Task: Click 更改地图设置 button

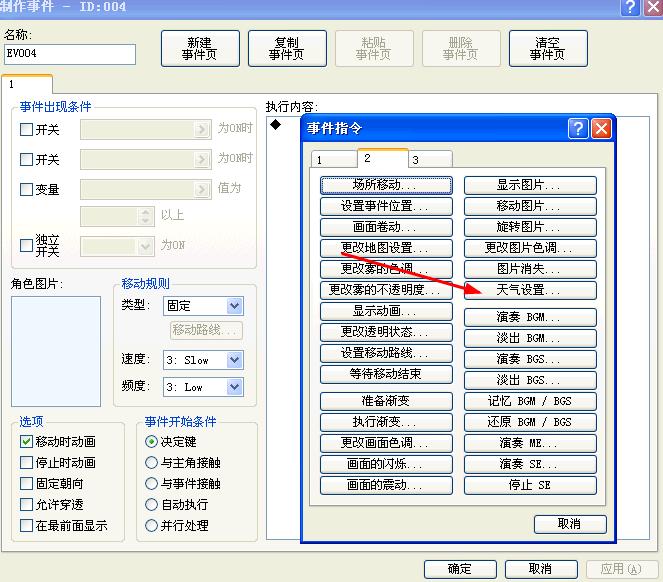Action: click(x=386, y=248)
